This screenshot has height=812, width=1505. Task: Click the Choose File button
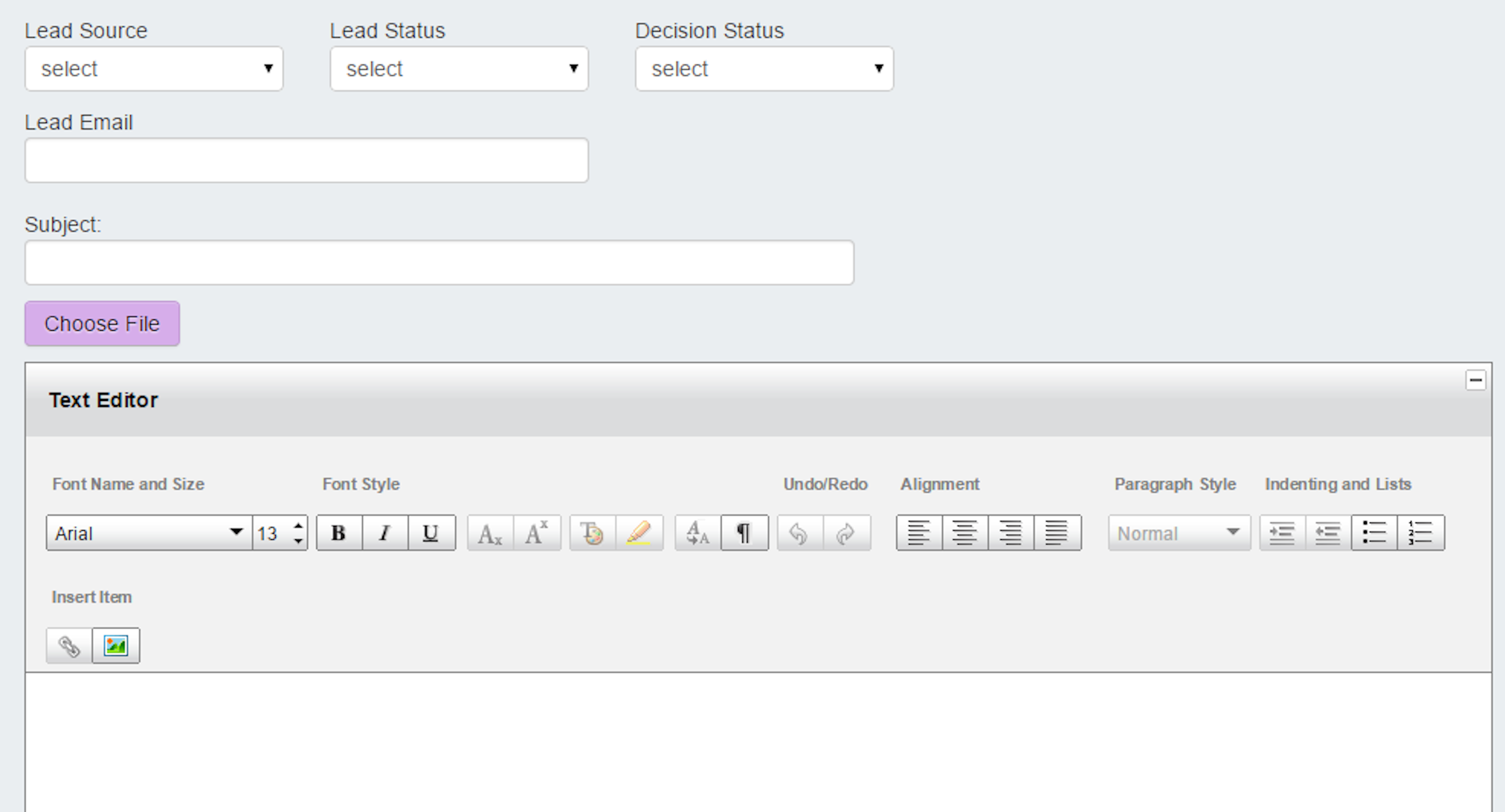[102, 324]
